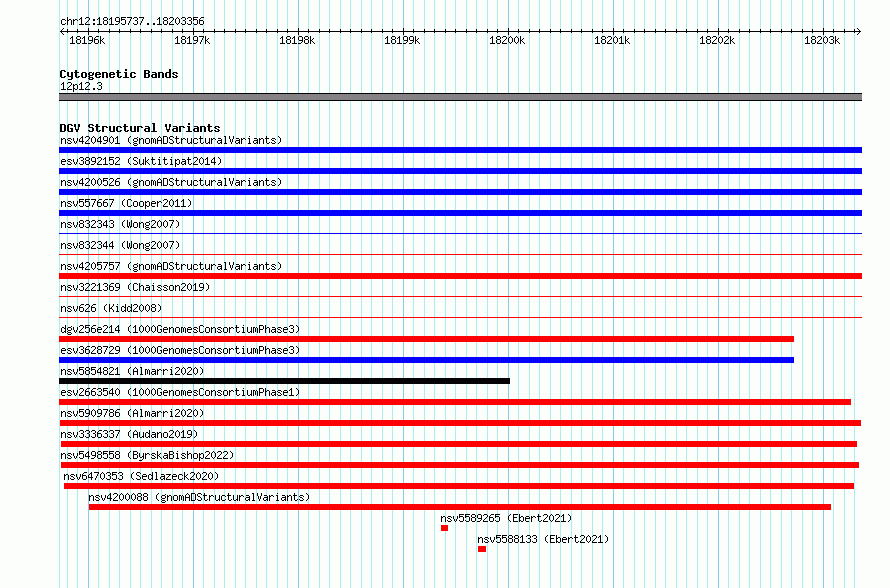Image resolution: width=890 pixels, height=588 pixels.
Task: Open the nsv6470353 Sedlazeck2020 label
Action: click(x=141, y=476)
